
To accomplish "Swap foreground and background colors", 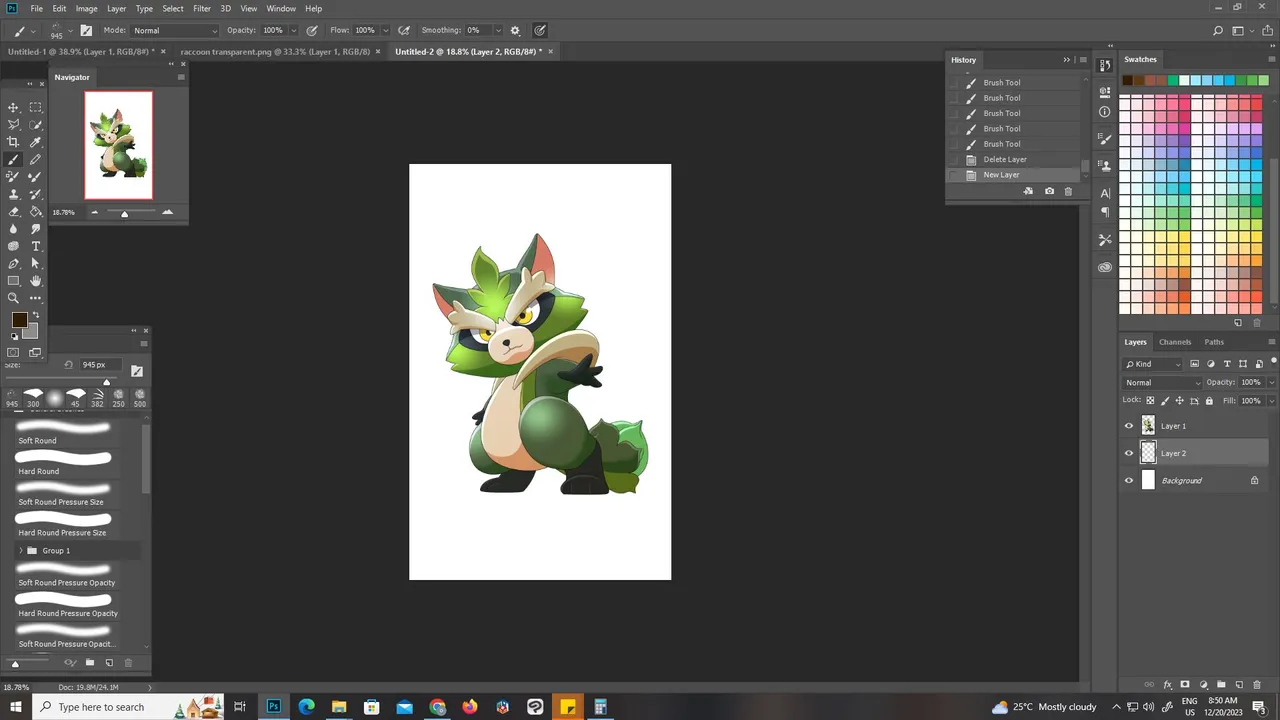I will click(36, 315).
